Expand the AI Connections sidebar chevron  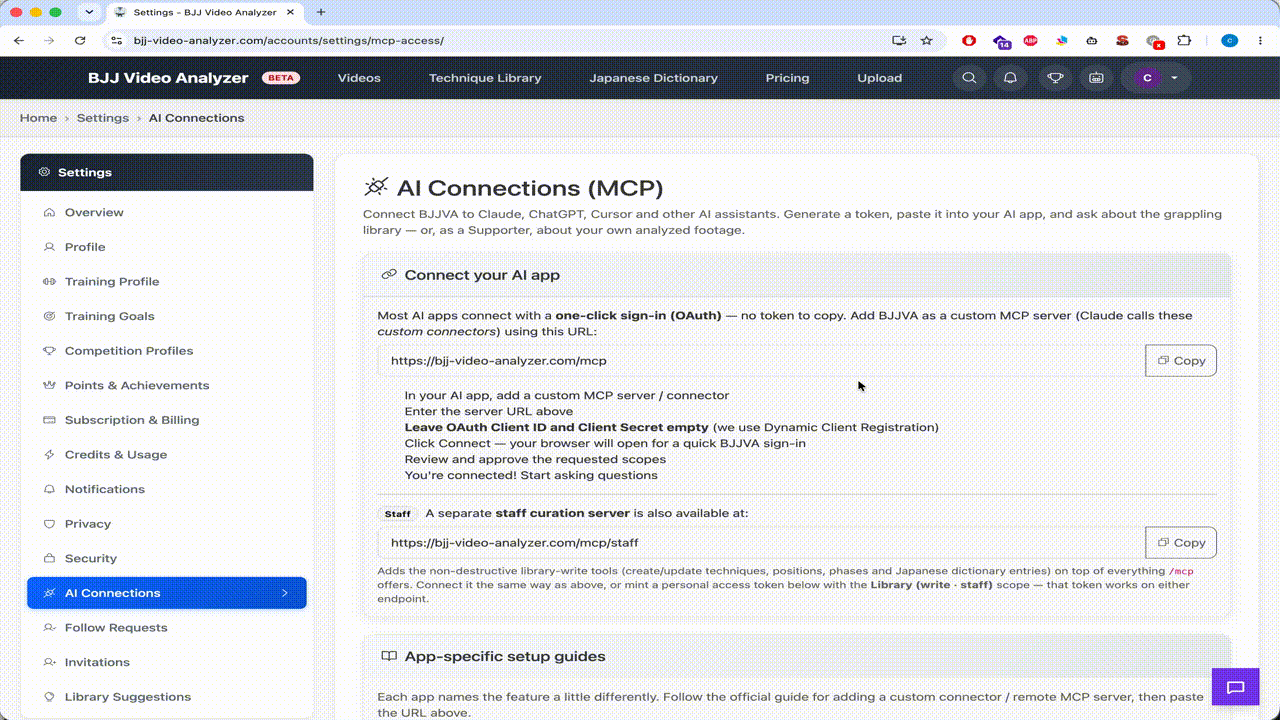[285, 593]
